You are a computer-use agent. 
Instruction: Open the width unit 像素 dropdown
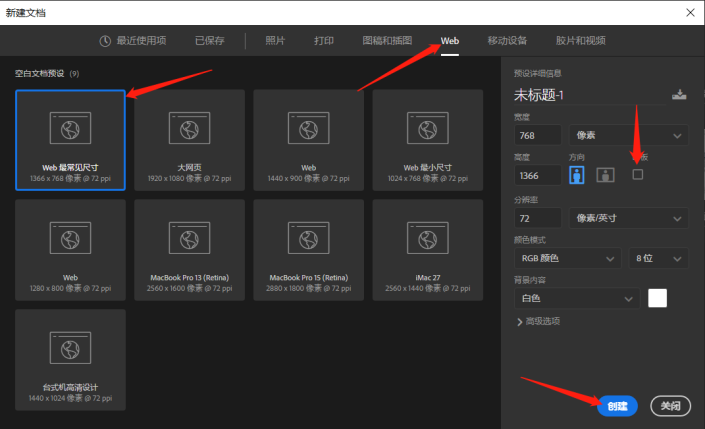pyautogui.click(x=628, y=135)
